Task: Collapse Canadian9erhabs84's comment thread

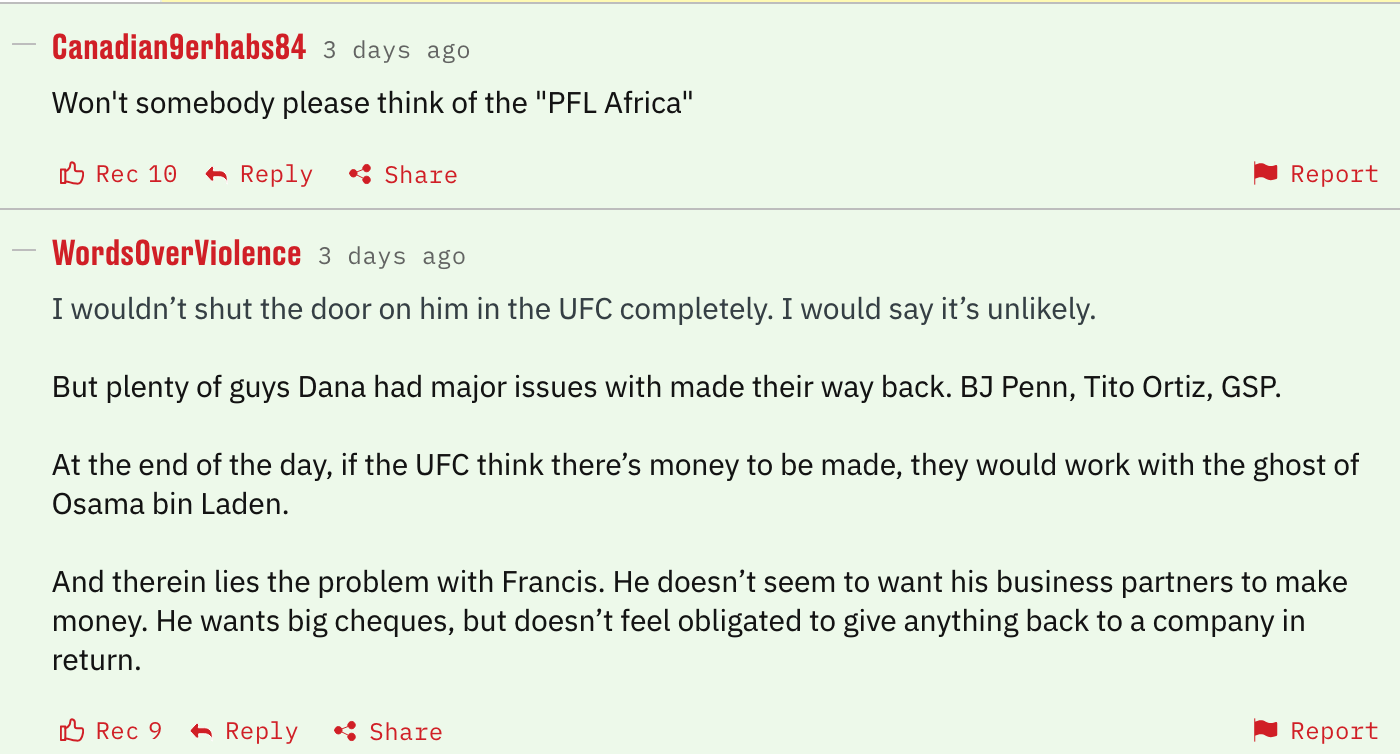Action: click(23, 46)
